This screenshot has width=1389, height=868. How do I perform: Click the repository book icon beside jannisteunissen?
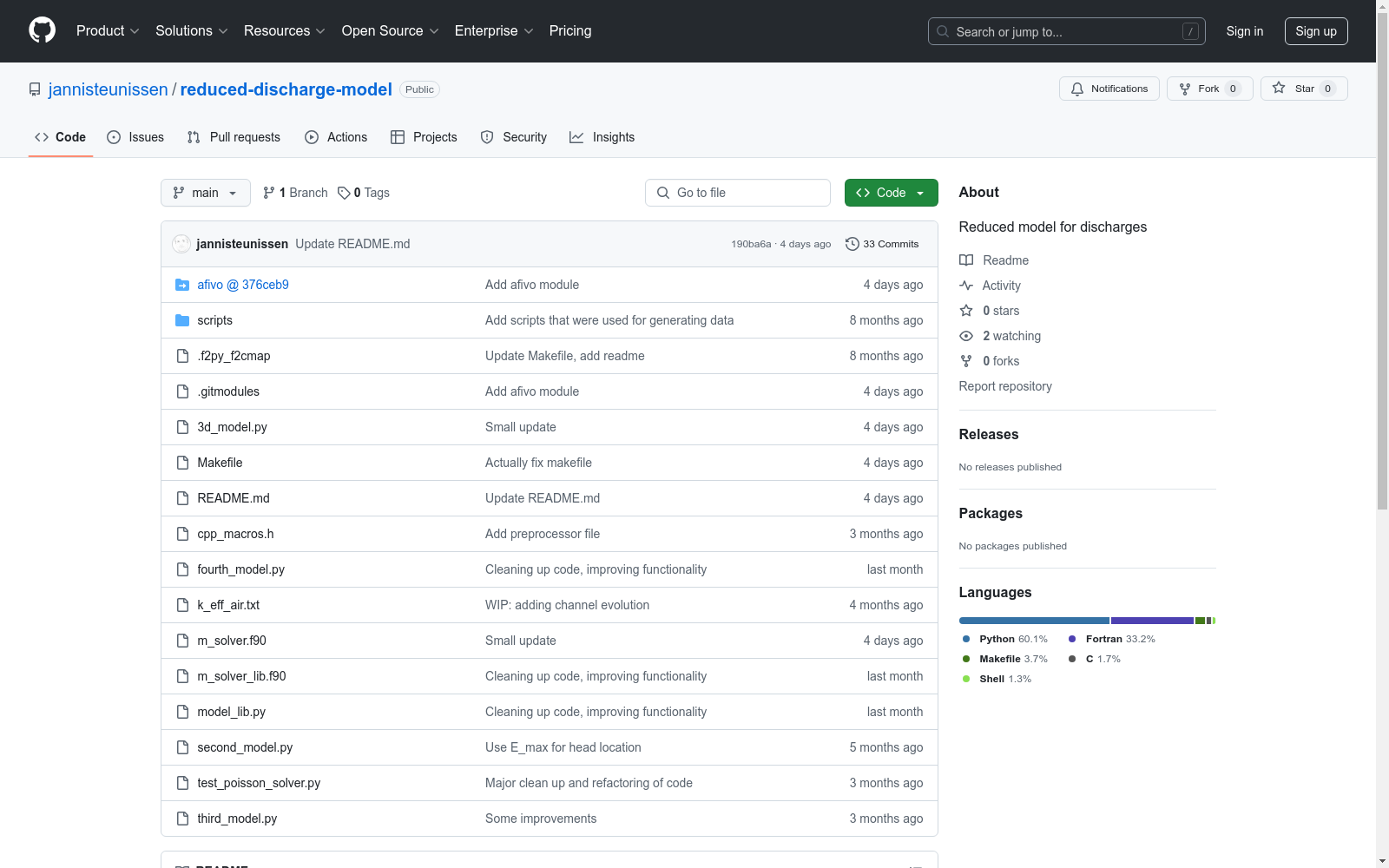35,89
